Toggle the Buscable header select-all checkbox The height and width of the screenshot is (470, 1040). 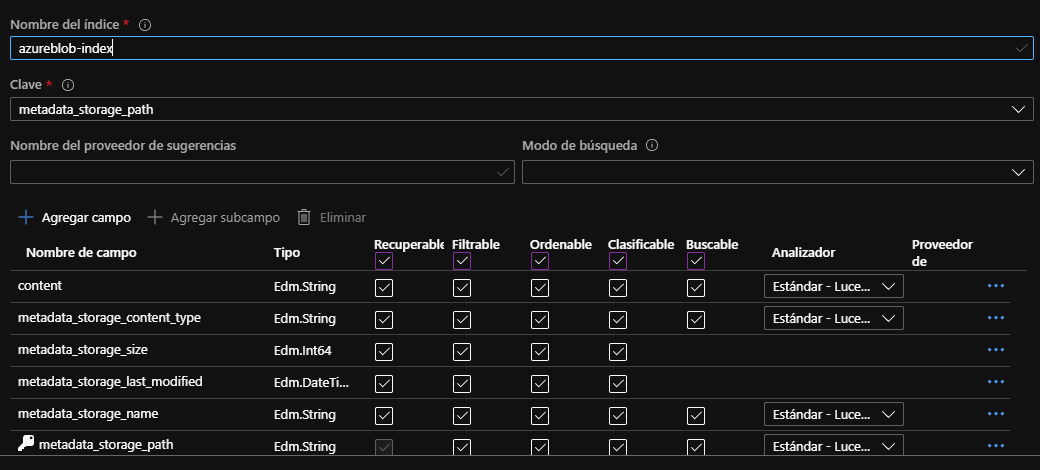click(696, 261)
